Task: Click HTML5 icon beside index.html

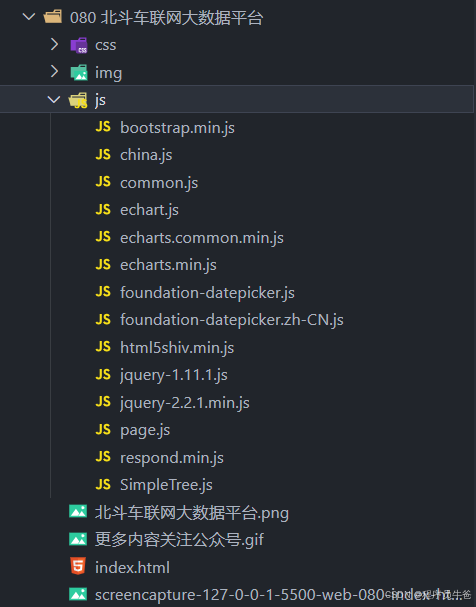Action: [78, 566]
